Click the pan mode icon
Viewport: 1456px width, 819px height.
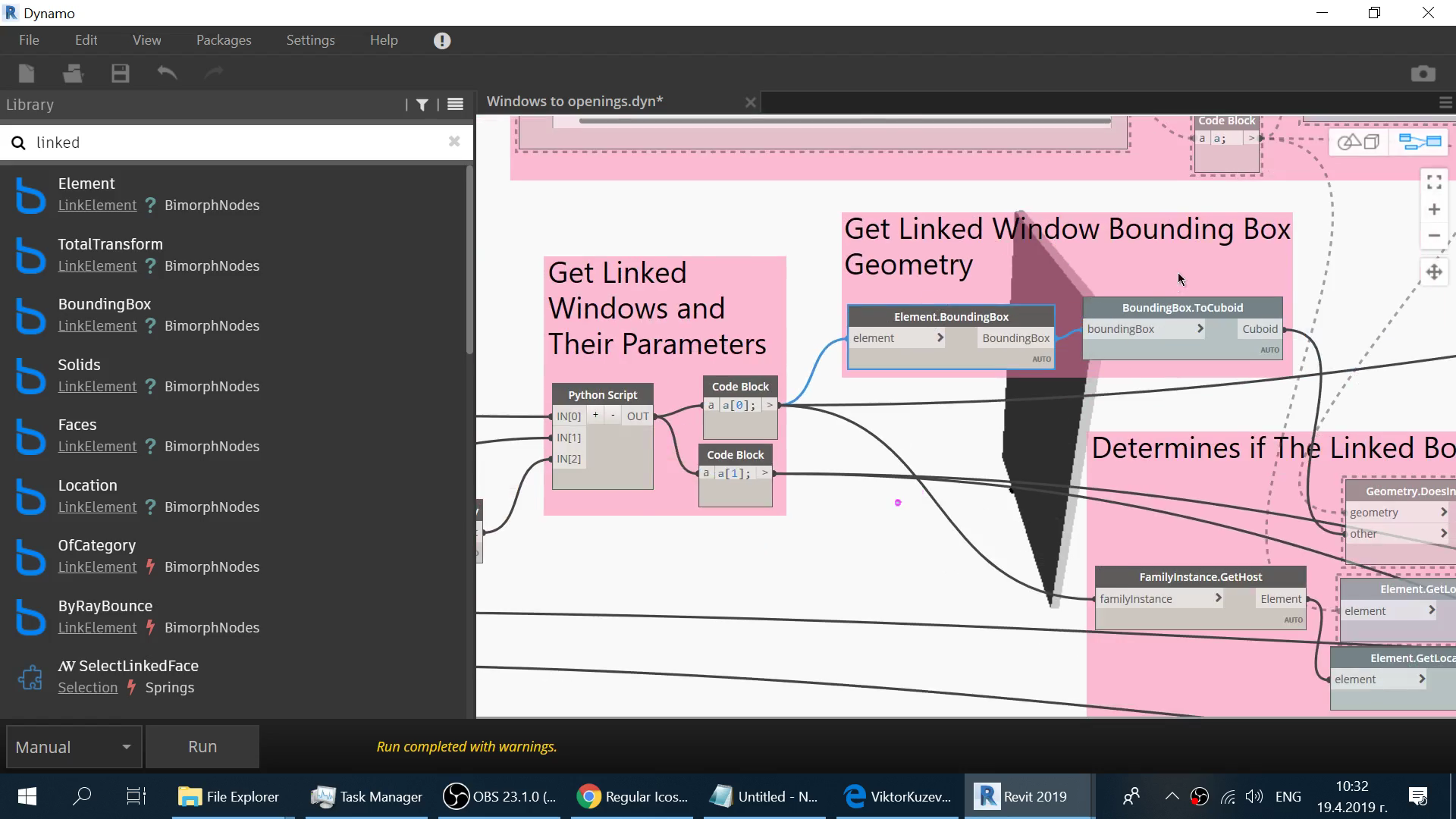coord(1433,272)
